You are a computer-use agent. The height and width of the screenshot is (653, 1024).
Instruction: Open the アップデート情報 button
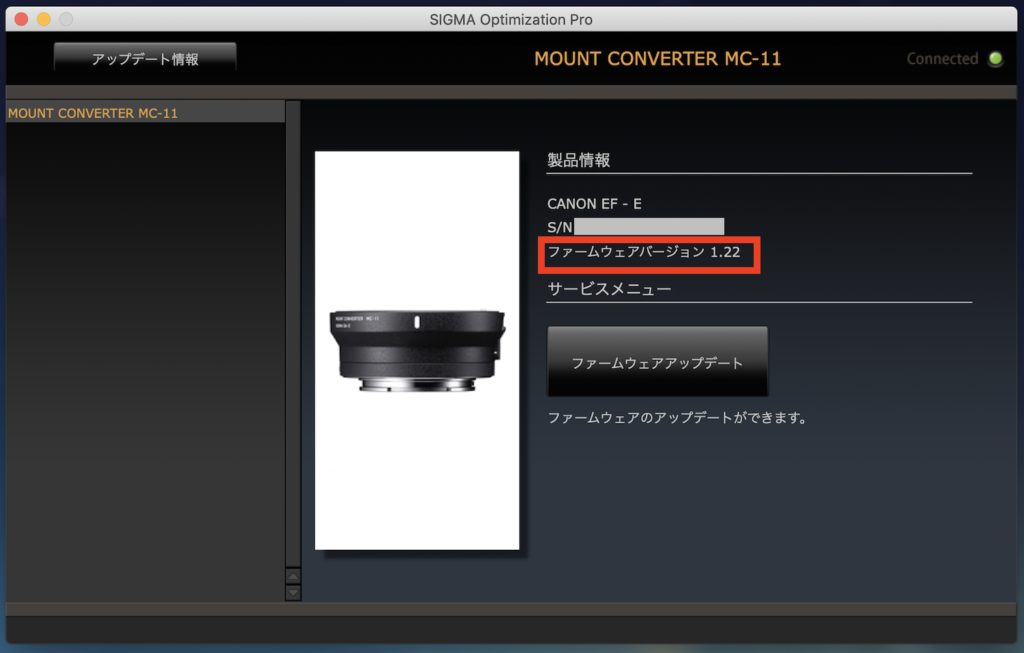click(x=145, y=58)
